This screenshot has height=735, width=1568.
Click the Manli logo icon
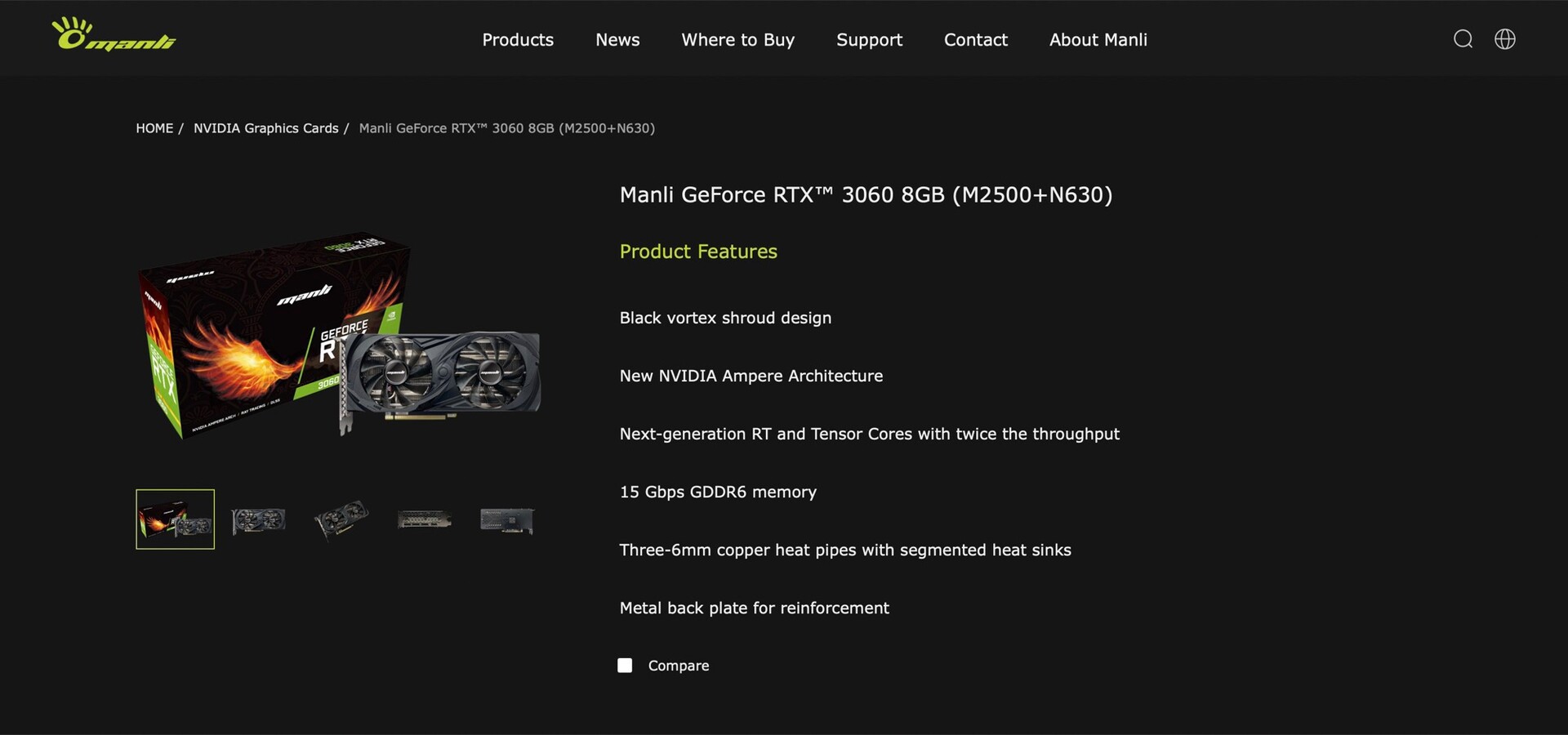point(114,35)
